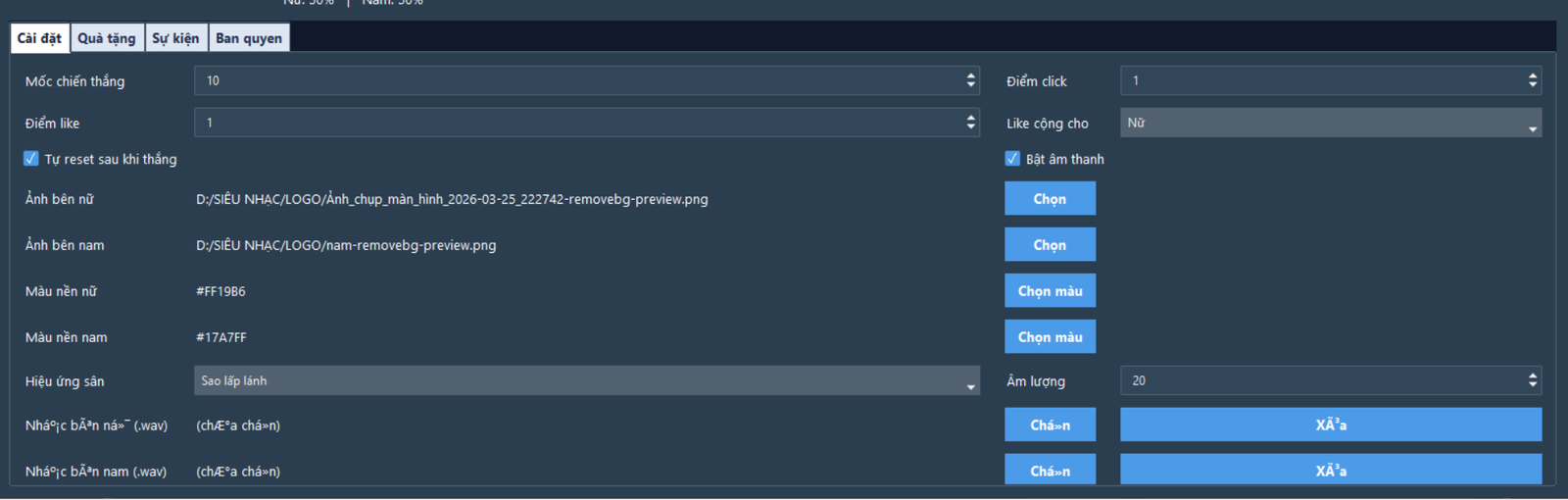Open the Like cộng cho dropdown
This screenshot has height=500, width=1568.
[1330, 124]
